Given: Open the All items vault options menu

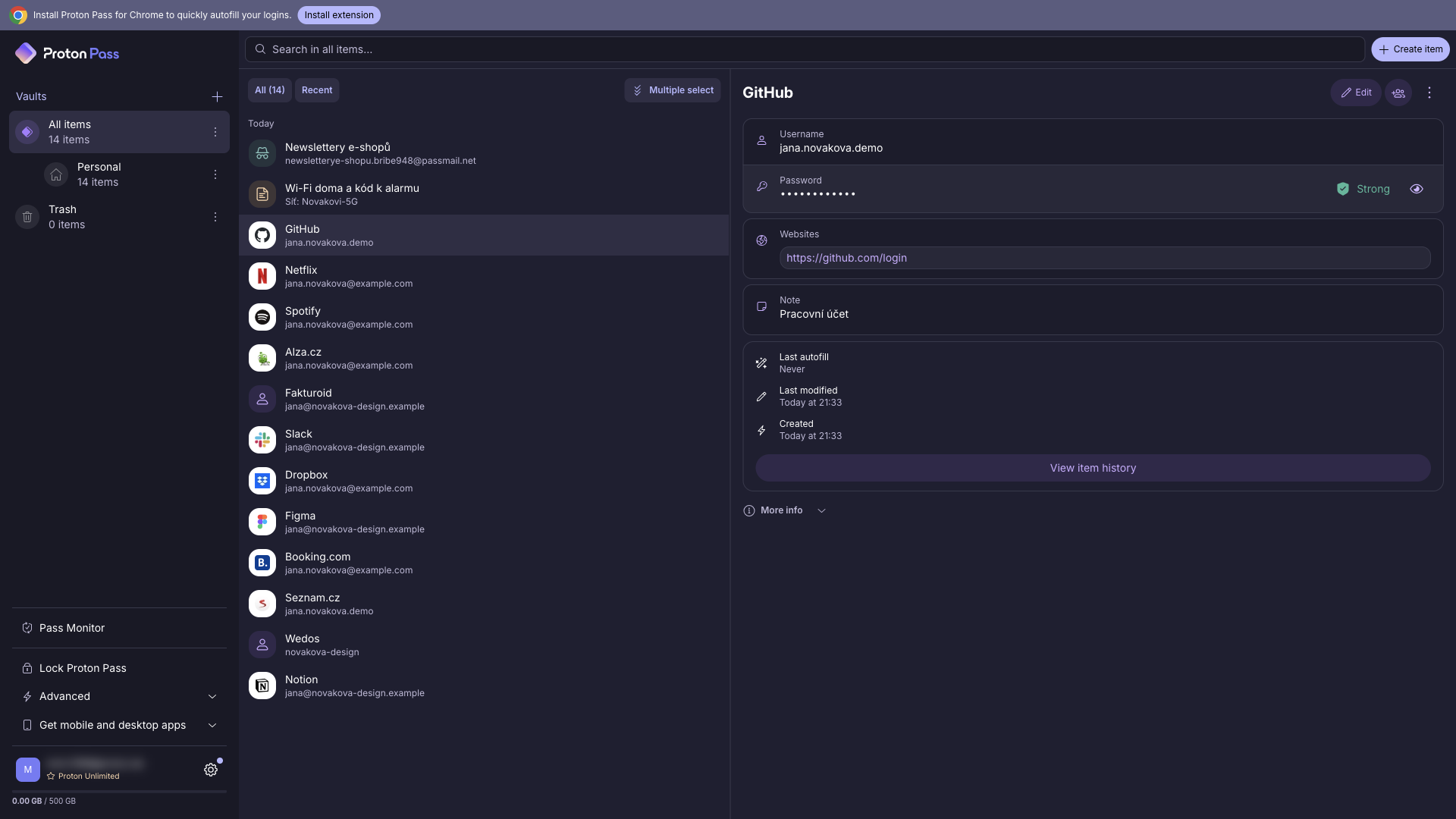Looking at the screenshot, I should 215,132.
